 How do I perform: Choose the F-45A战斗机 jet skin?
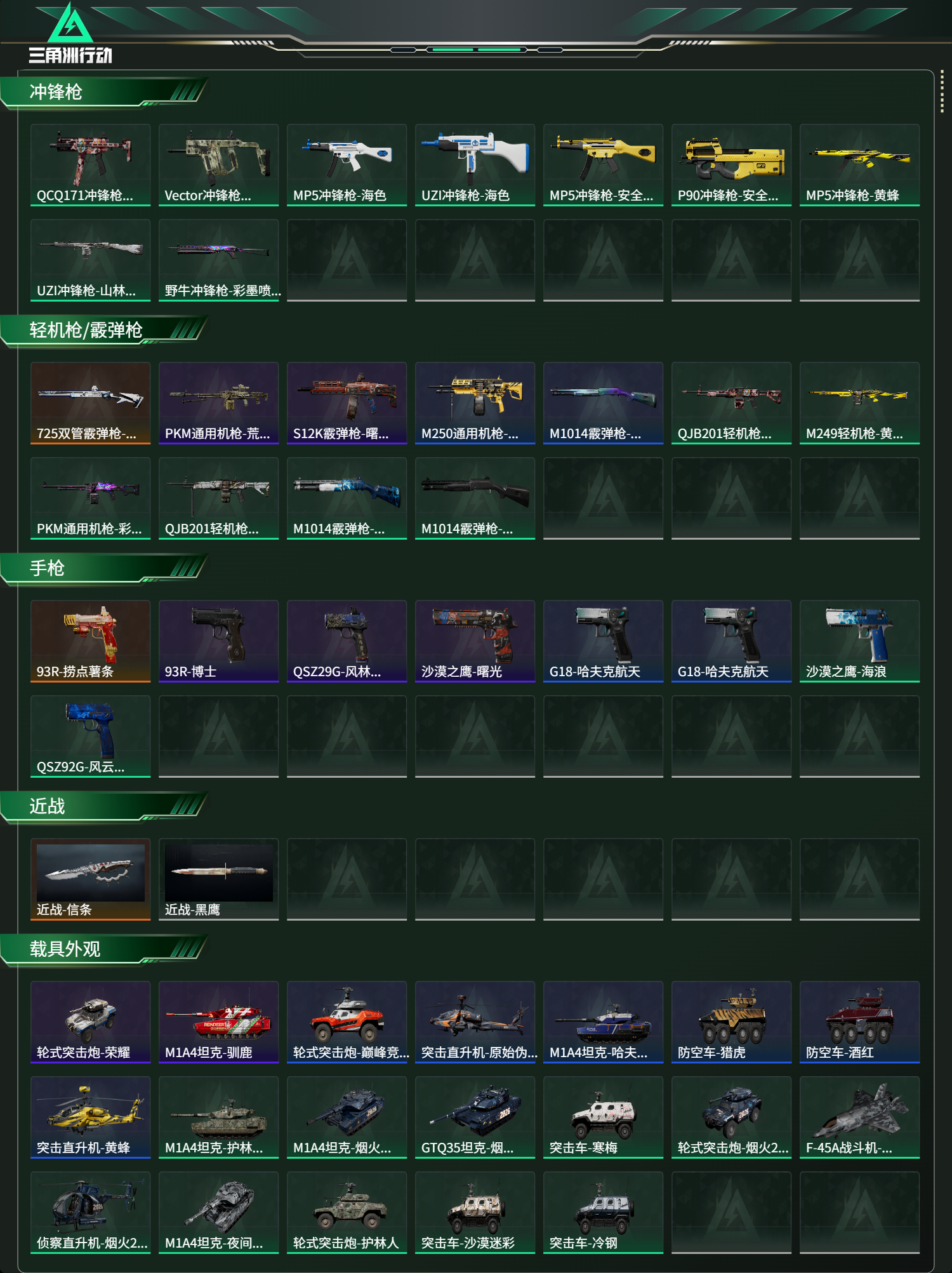[859, 1117]
